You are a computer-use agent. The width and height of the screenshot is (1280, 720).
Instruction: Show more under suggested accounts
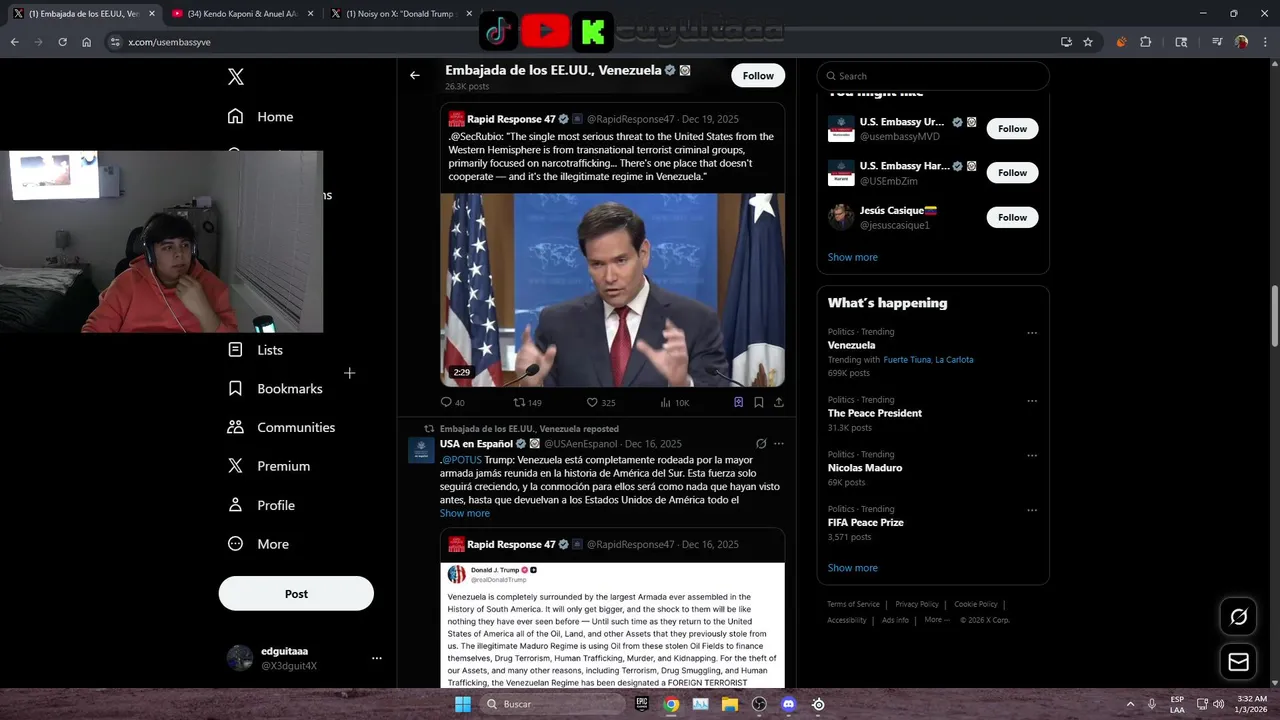tap(852, 257)
